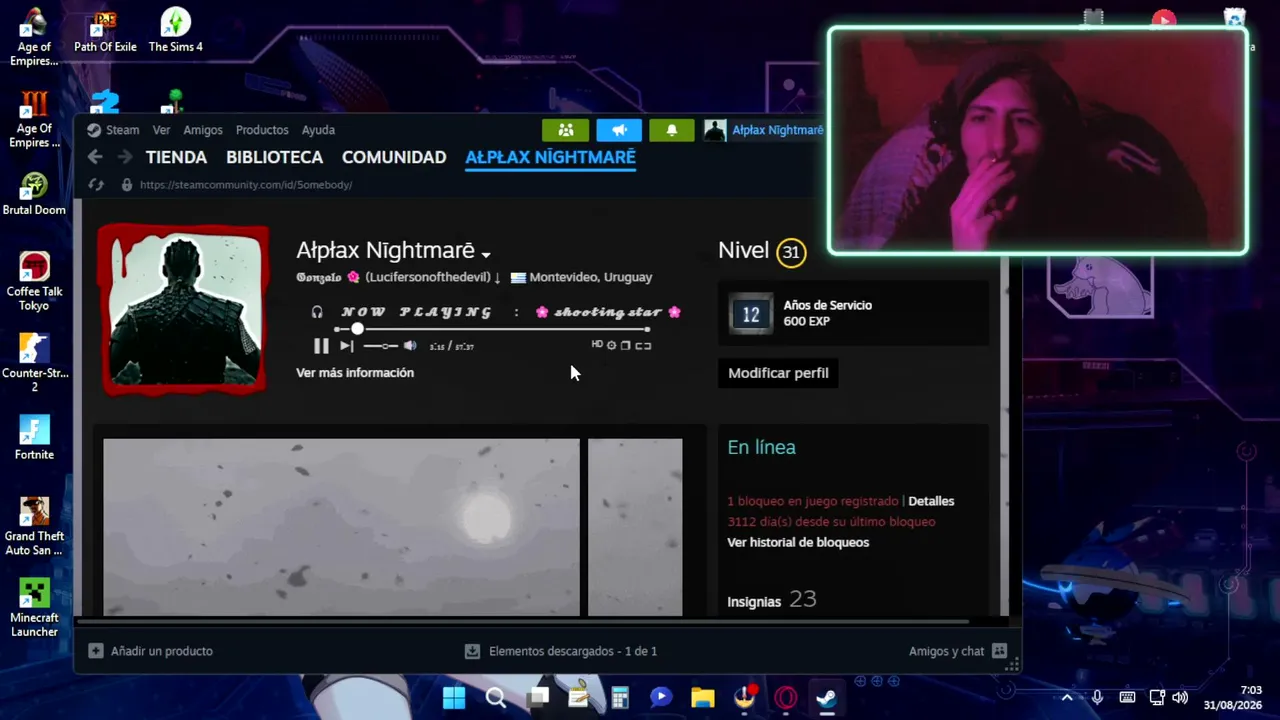Open the Ayuda menu

318,130
